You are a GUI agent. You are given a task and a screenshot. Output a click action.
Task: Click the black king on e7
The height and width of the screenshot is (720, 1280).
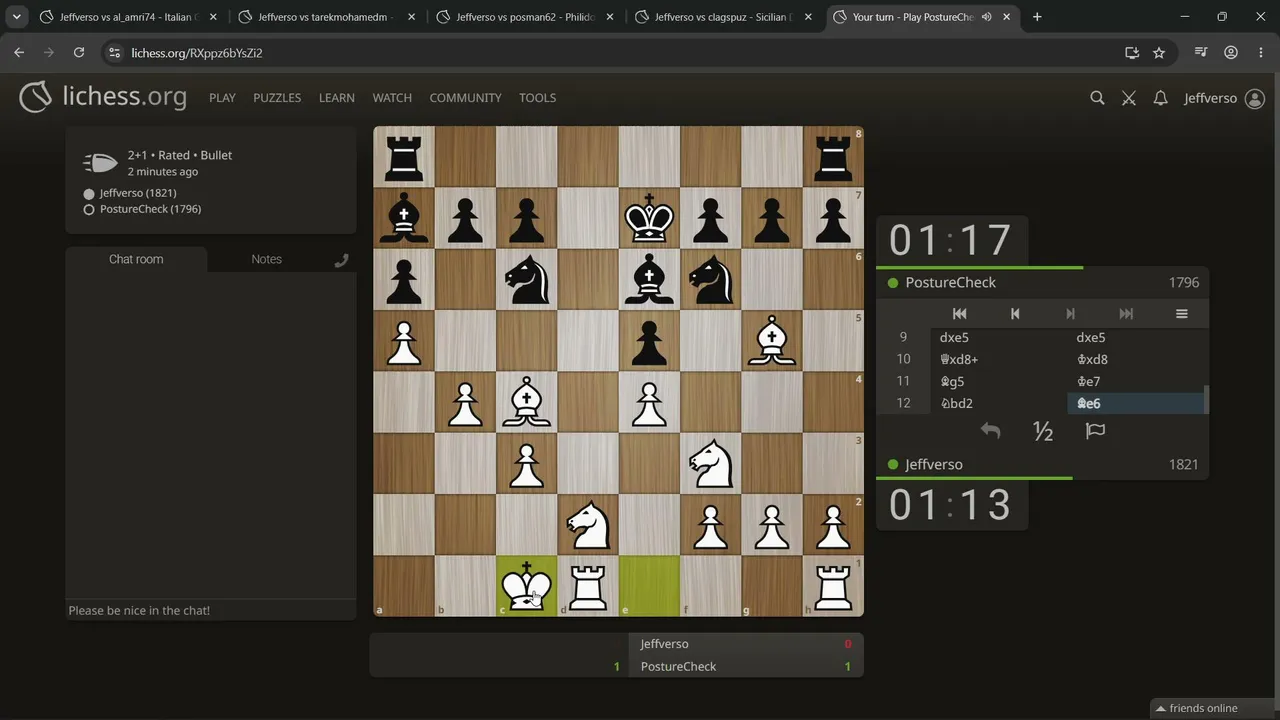click(649, 218)
